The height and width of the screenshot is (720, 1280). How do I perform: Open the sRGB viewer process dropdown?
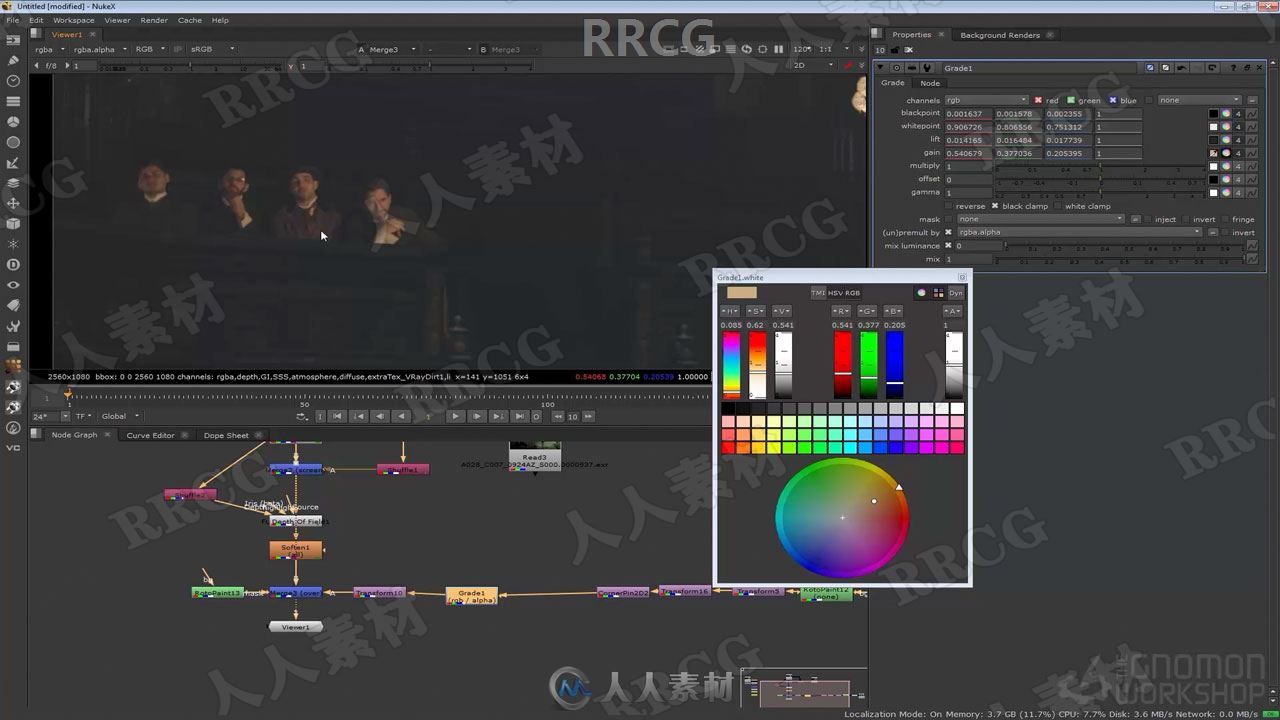click(x=213, y=49)
